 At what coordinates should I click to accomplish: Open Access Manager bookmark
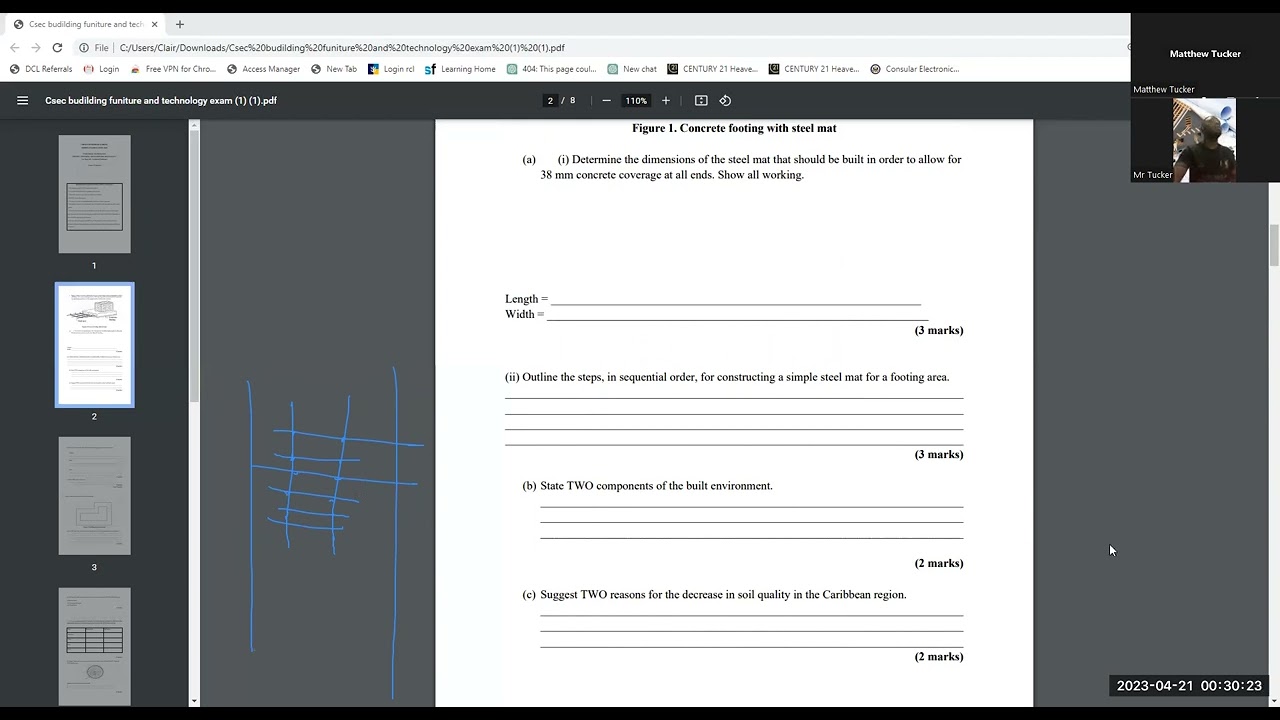(263, 69)
